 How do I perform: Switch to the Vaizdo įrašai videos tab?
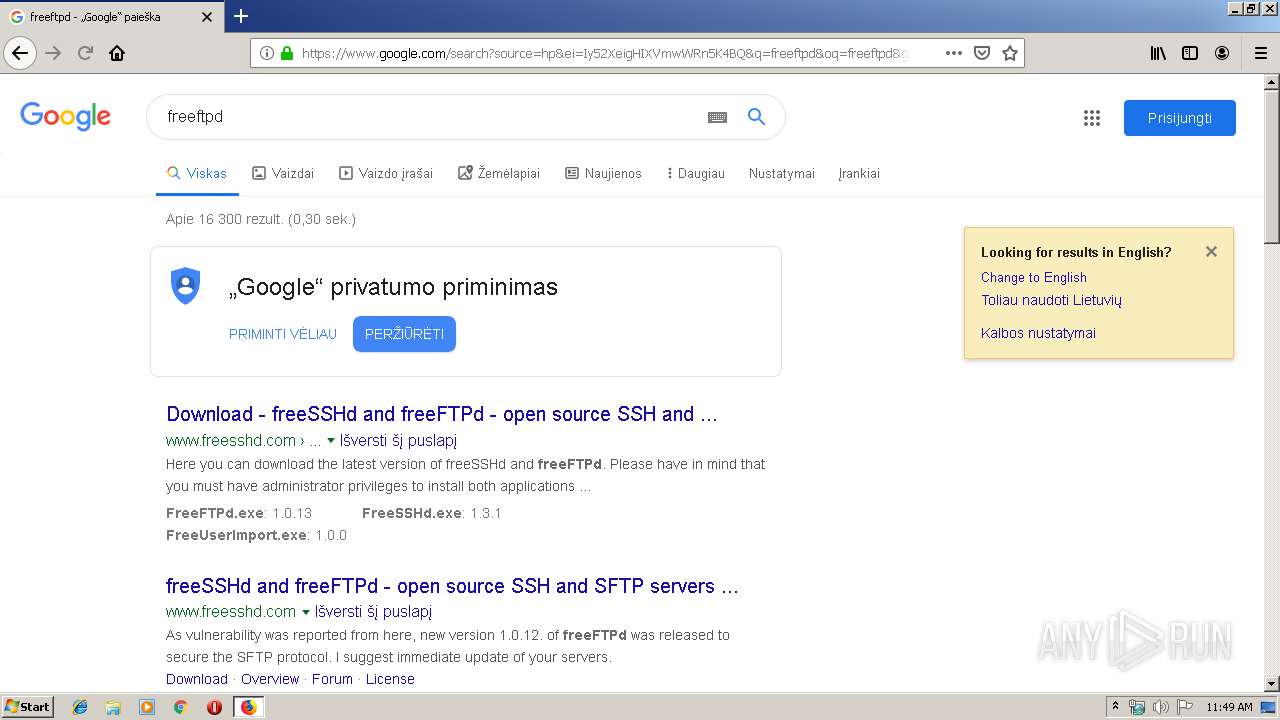386,173
